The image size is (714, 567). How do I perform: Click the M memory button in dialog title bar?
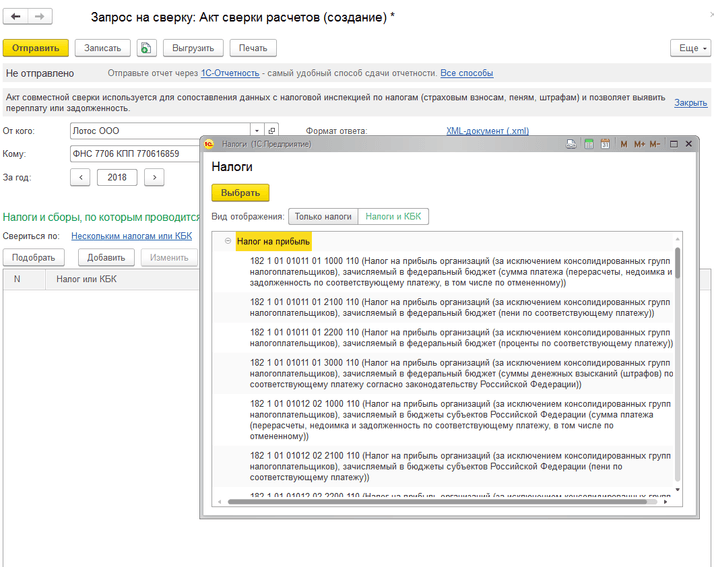[624, 144]
